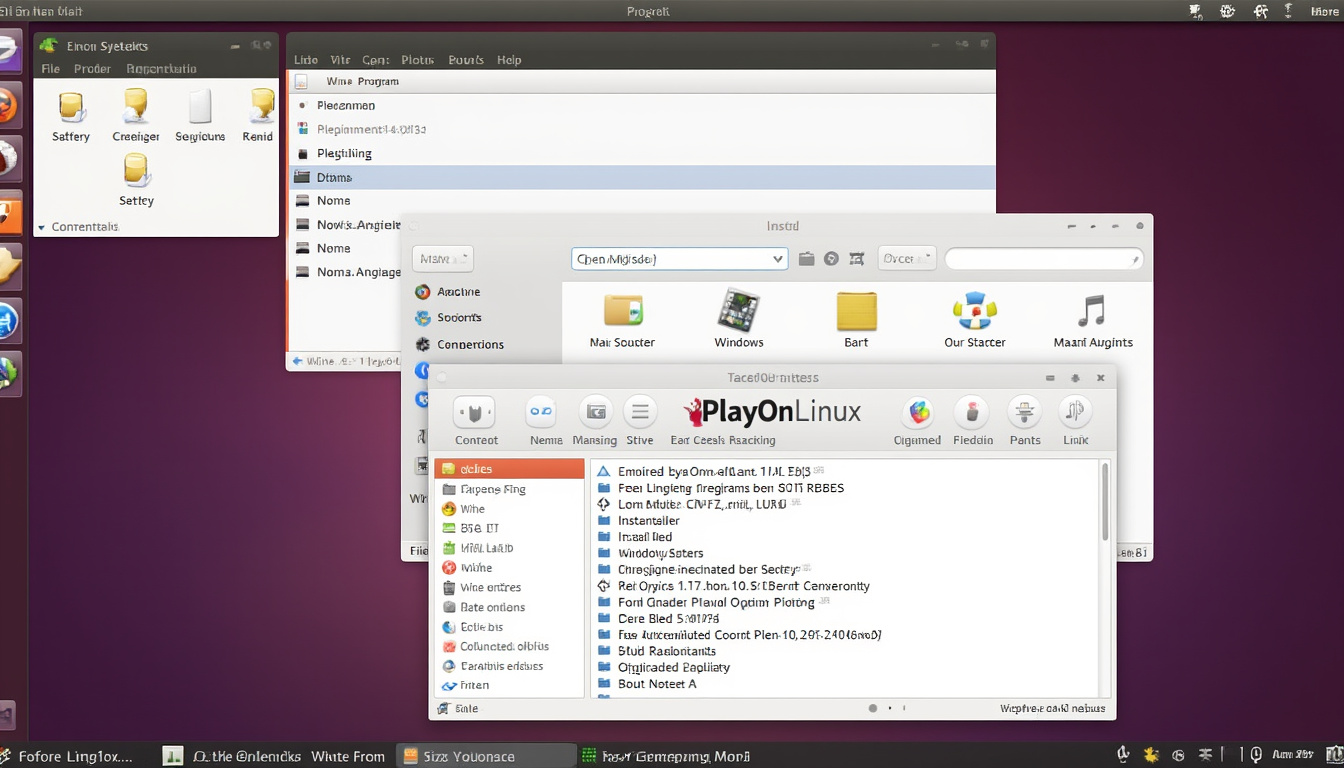Image resolution: width=1344 pixels, height=768 pixels.
Task: Click the Settey icon in the top-left window
Action: point(136,171)
